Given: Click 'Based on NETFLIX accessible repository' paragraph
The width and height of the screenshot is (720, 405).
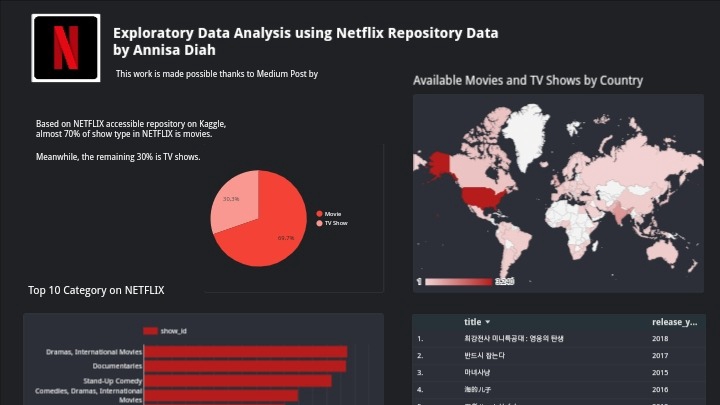Looking at the screenshot, I should coord(131,129).
